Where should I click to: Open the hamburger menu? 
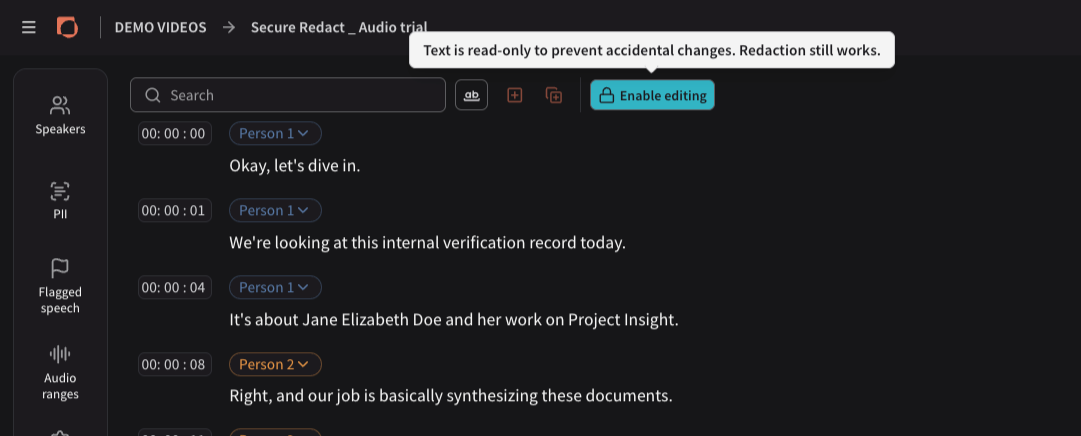pos(28,28)
